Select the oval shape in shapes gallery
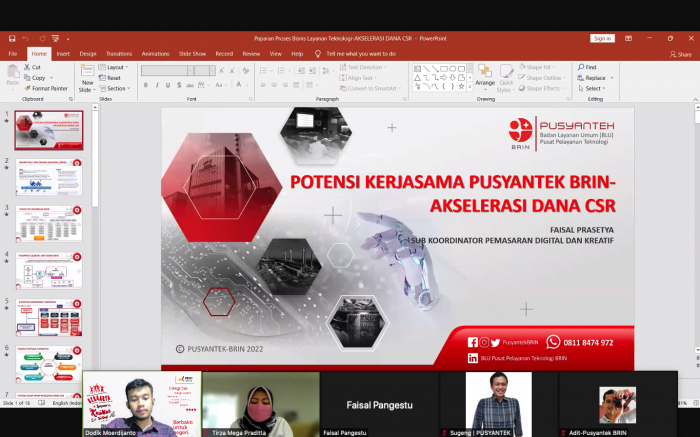The height and width of the screenshot is (437, 700). (x=453, y=69)
